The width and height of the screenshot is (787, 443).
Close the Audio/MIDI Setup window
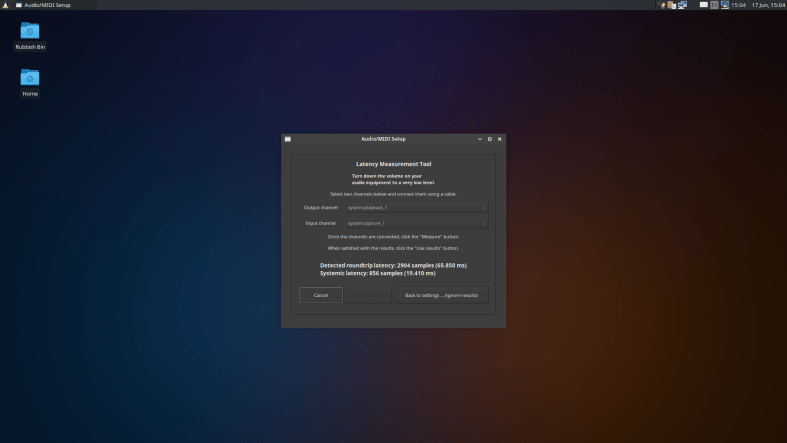pyautogui.click(x=499, y=139)
